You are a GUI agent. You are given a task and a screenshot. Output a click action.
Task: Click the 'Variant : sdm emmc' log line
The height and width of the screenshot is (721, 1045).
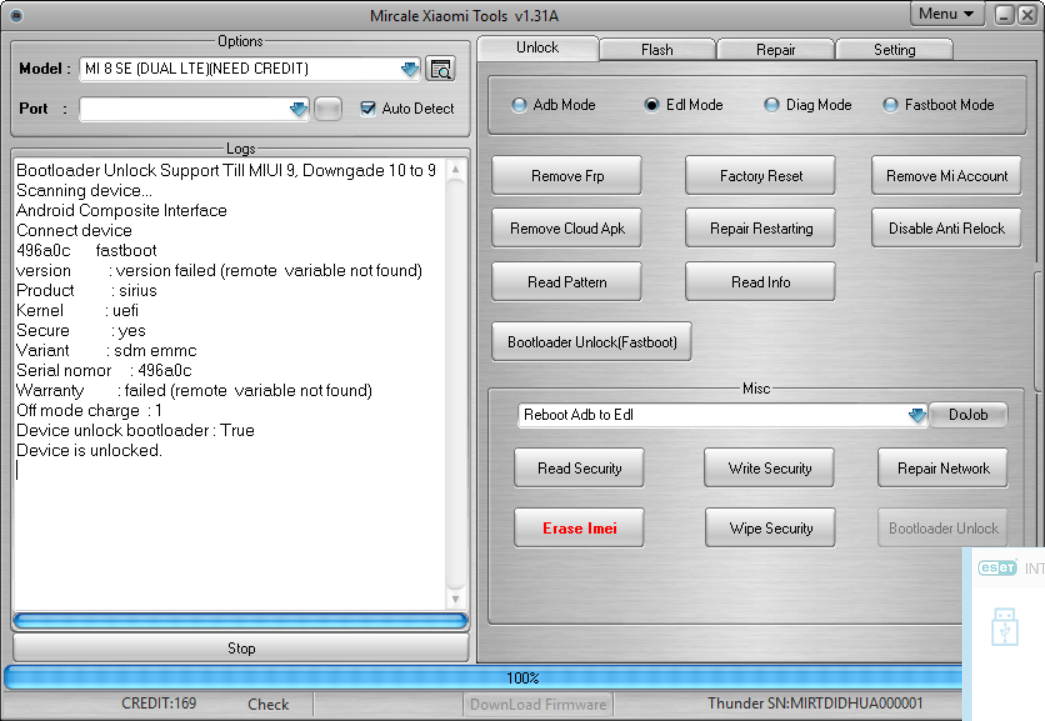(107, 351)
